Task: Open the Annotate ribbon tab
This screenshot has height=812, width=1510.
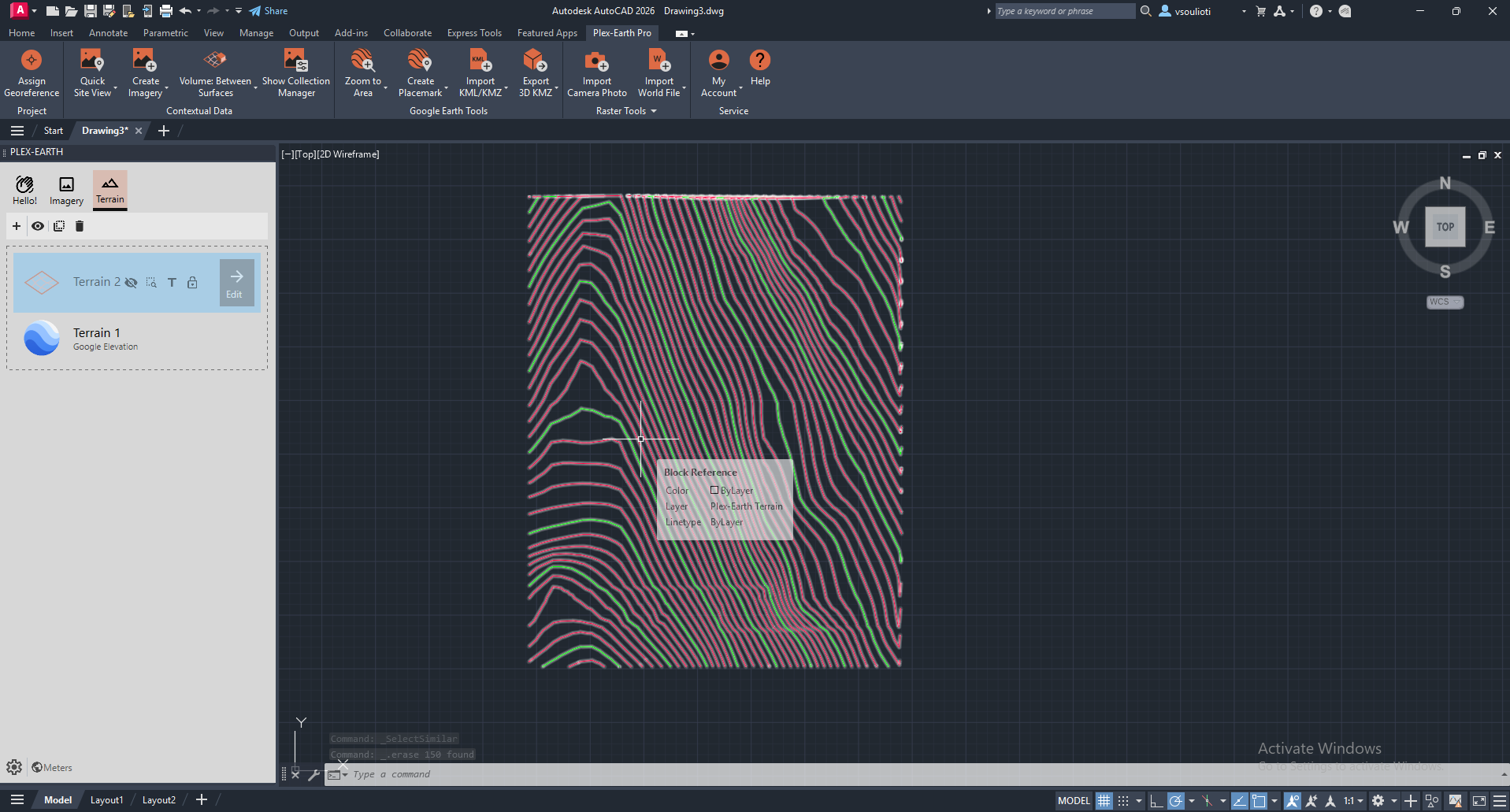Action: [x=108, y=33]
